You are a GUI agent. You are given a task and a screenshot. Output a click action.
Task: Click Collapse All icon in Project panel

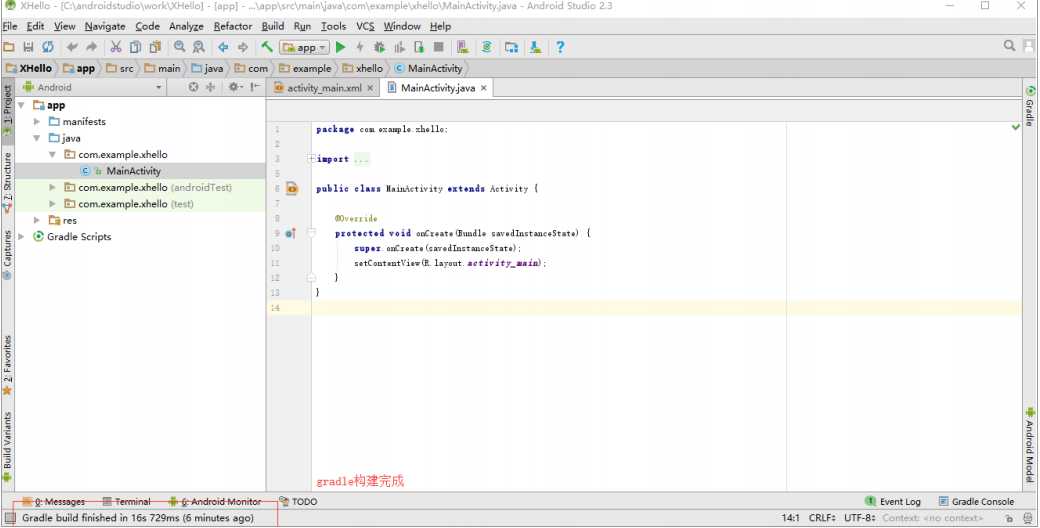tap(211, 87)
